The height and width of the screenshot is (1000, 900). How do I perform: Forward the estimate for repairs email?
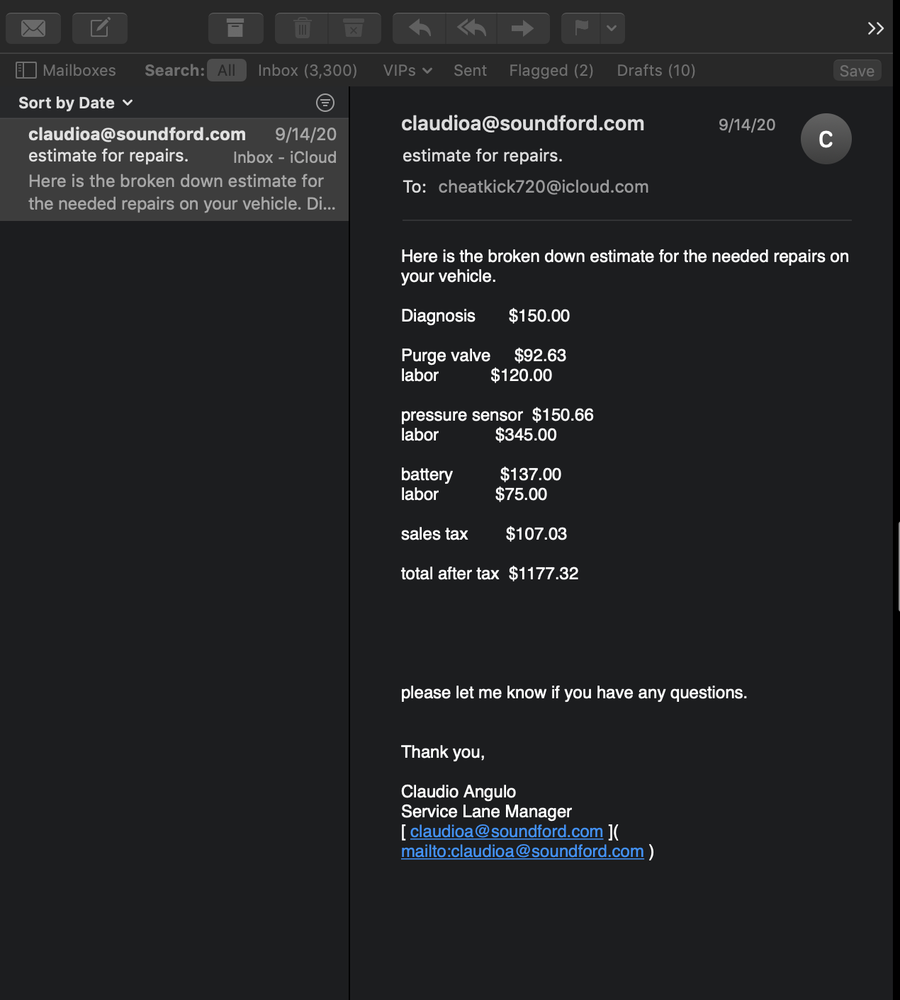click(x=522, y=28)
